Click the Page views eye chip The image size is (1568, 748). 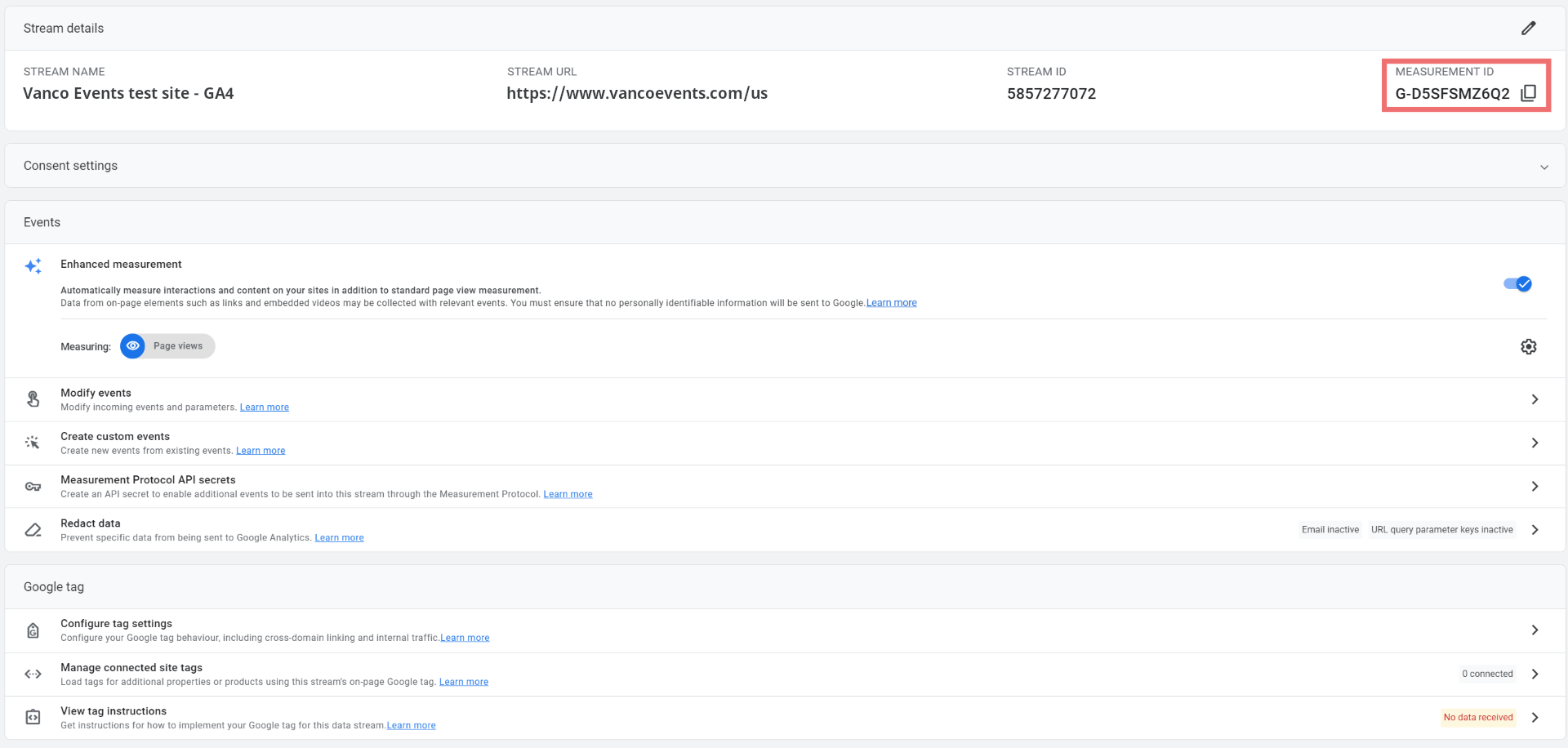coord(167,346)
